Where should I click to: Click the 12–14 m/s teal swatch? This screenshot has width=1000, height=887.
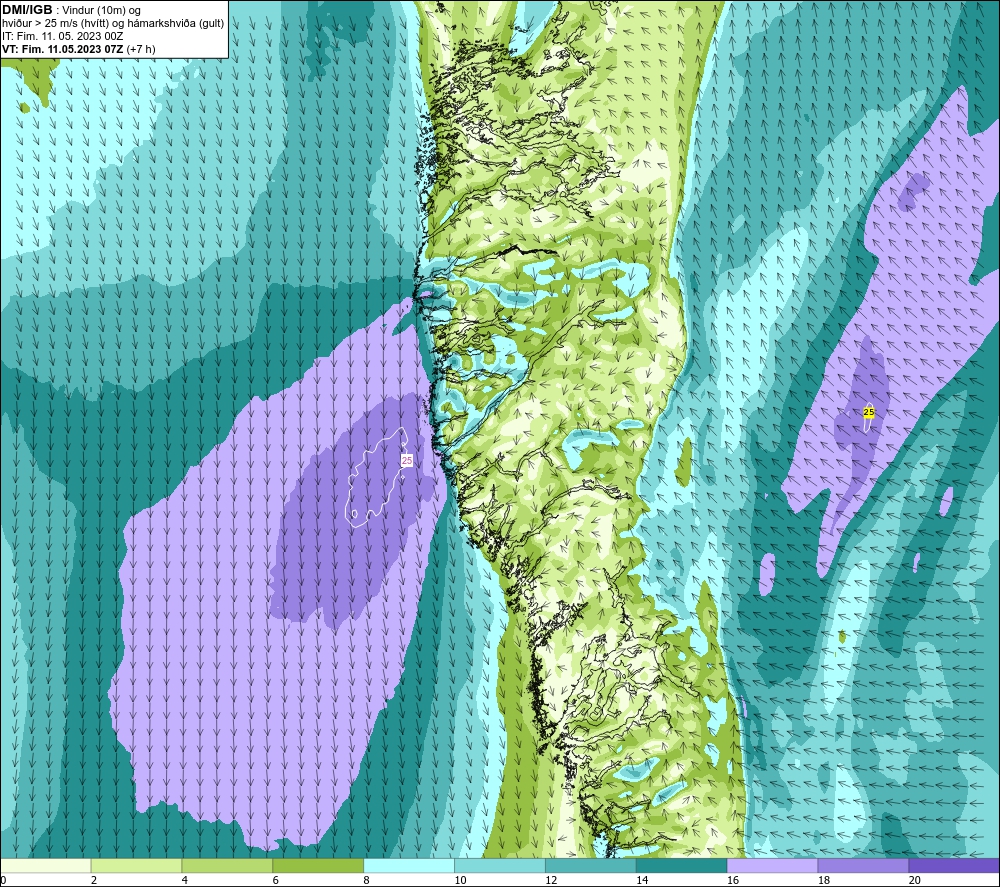pyautogui.click(x=591, y=865)
